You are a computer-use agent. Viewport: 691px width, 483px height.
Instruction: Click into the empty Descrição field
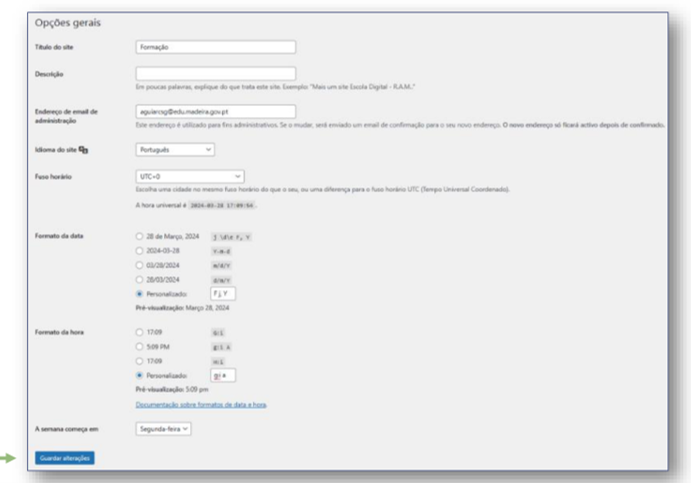[x=215, y=74]
